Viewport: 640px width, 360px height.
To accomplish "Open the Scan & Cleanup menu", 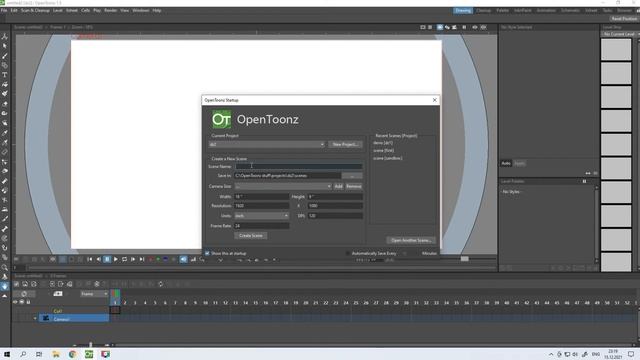I will click(x=35, y=10).
